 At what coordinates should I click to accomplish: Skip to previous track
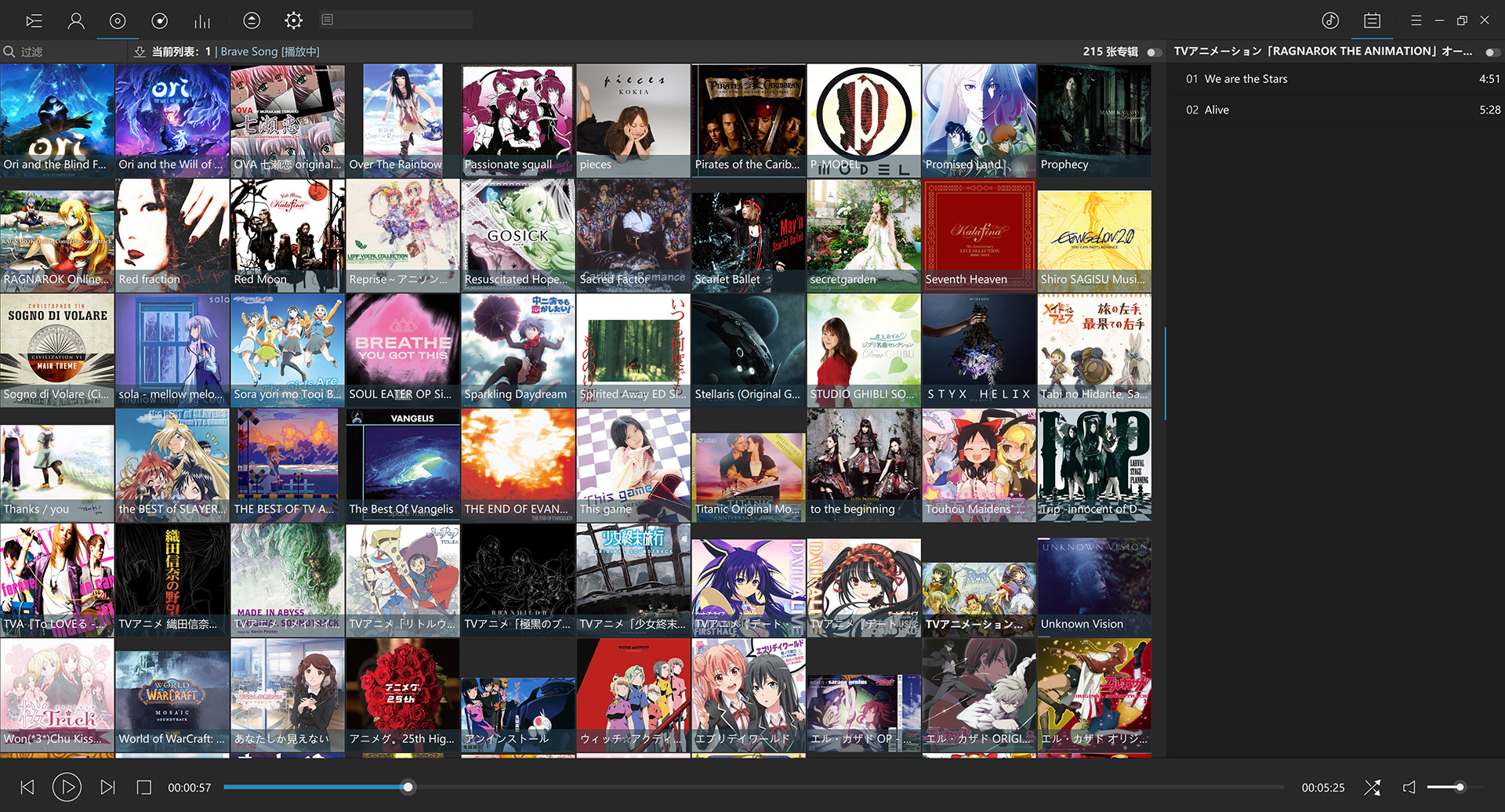[x=27, y=787]
